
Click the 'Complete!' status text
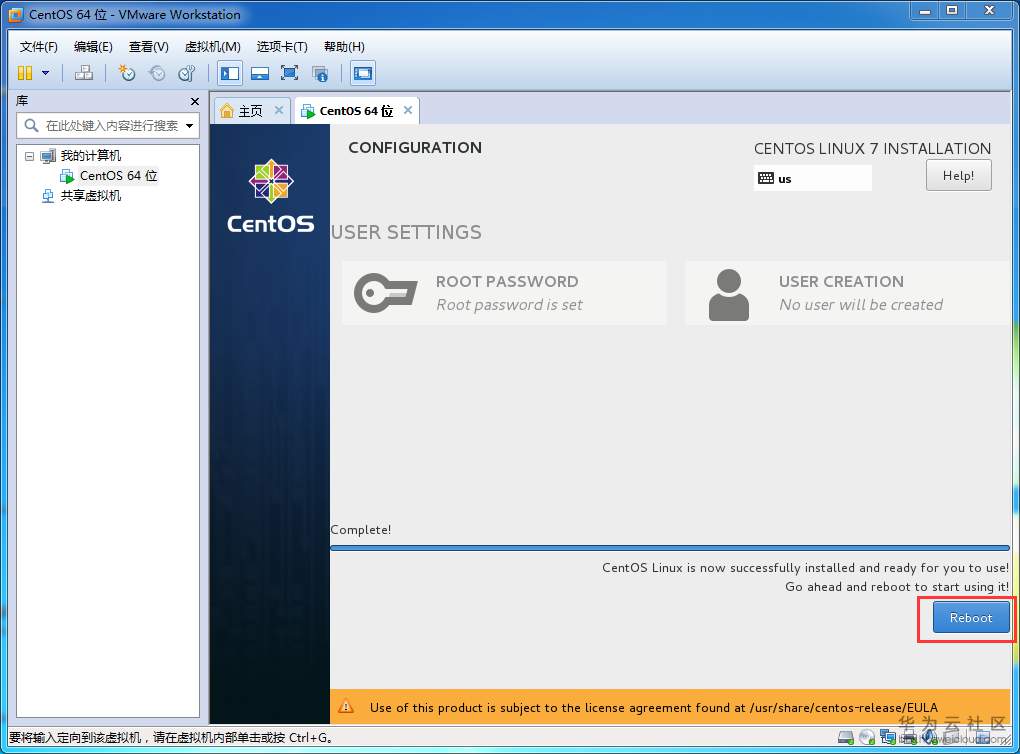point(361,530)
